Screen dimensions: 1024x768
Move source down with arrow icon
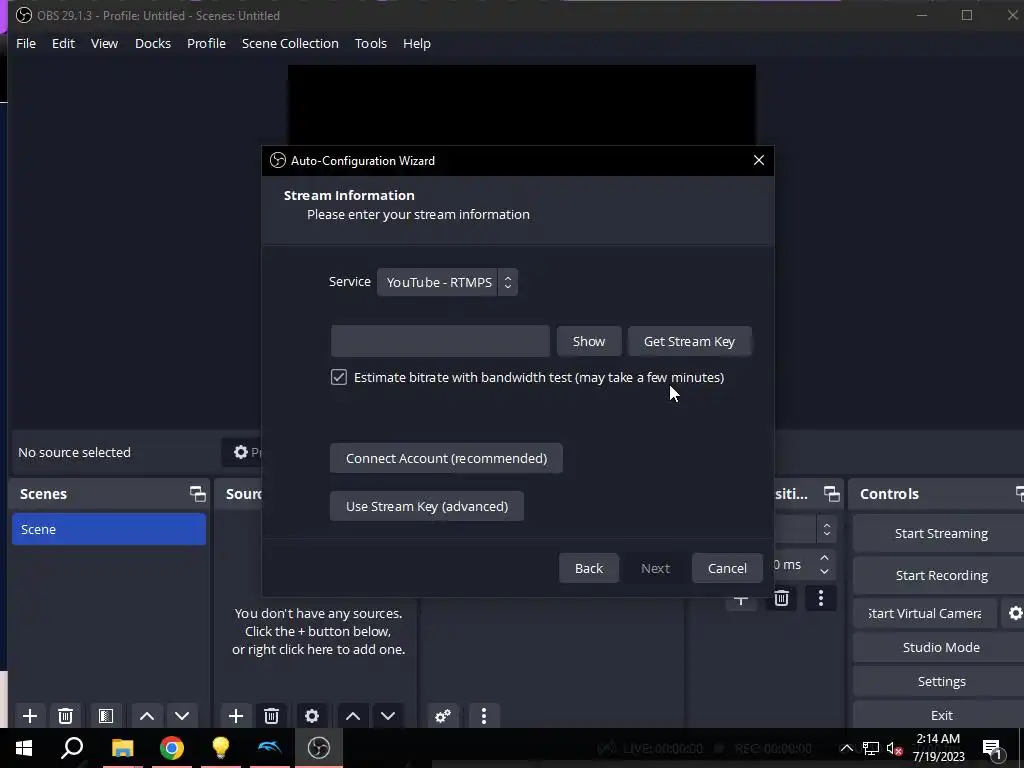tap(388, 716)
